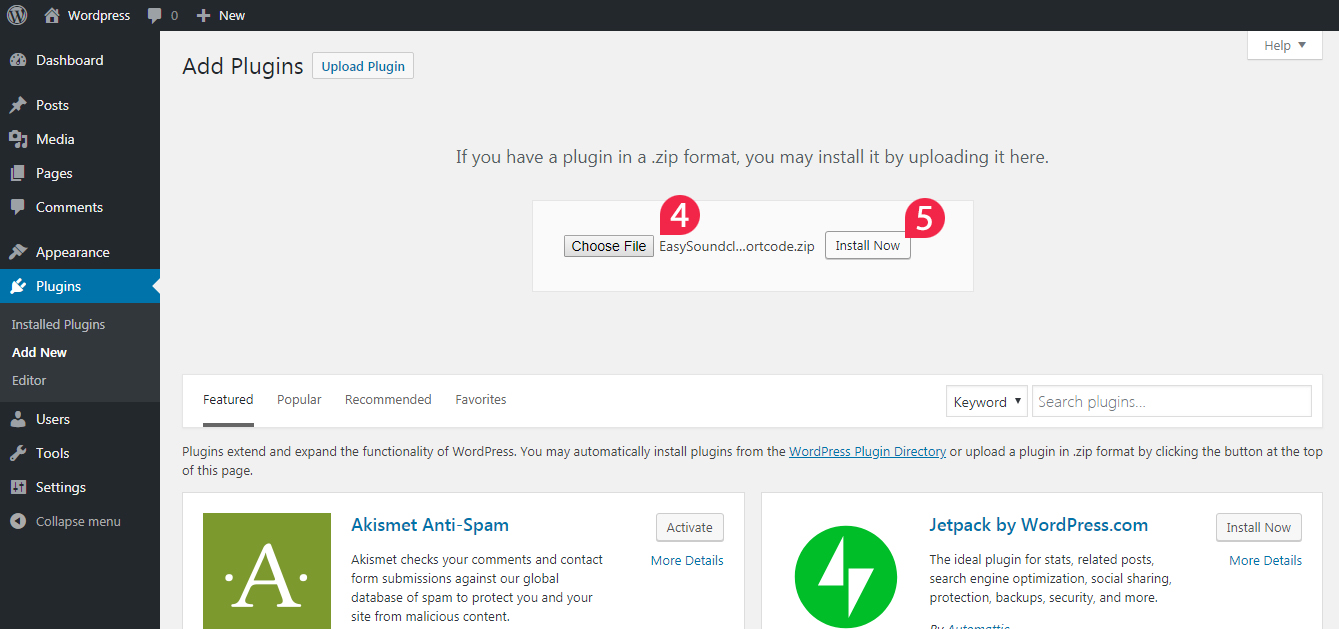This screenshot has height=629, width=1339.
Task: Click the Settings sliders icon
Action: click(18, 487)
